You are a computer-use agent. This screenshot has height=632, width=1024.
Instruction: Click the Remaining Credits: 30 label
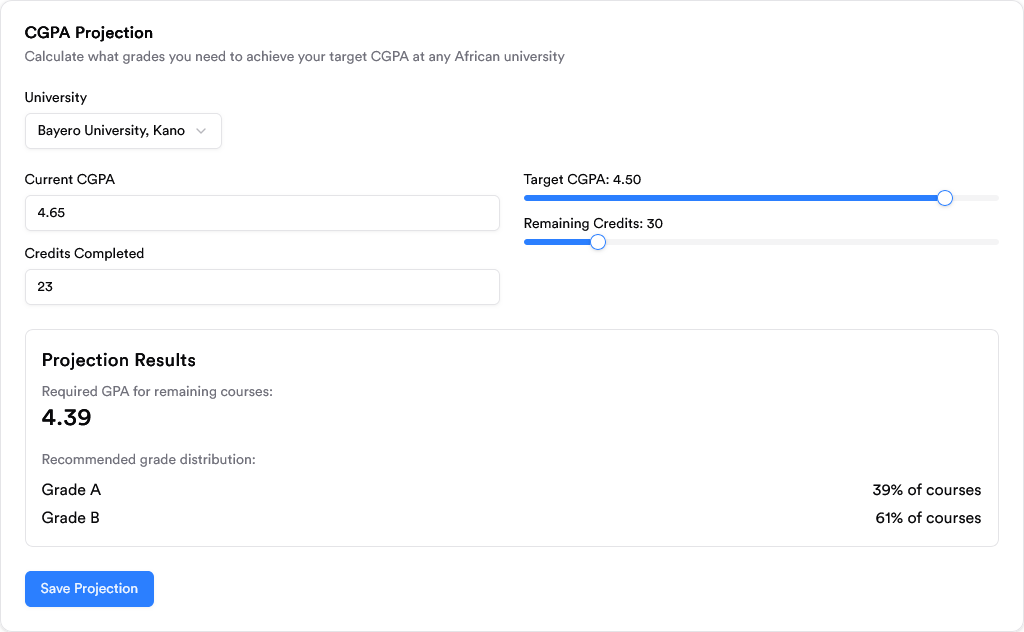tap(593, 223)
